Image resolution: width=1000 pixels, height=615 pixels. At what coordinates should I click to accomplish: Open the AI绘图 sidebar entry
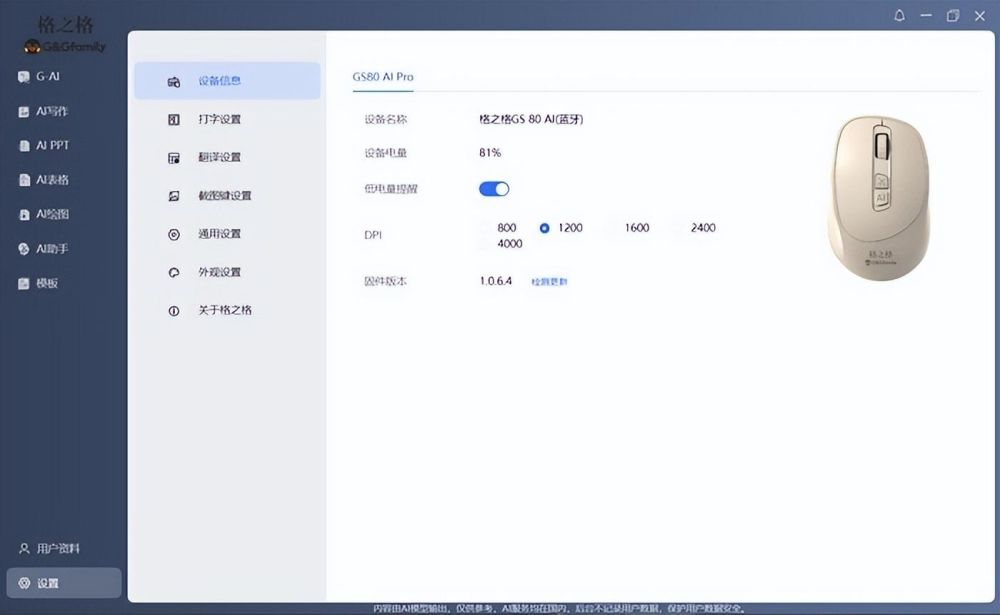tap(43, 214)
